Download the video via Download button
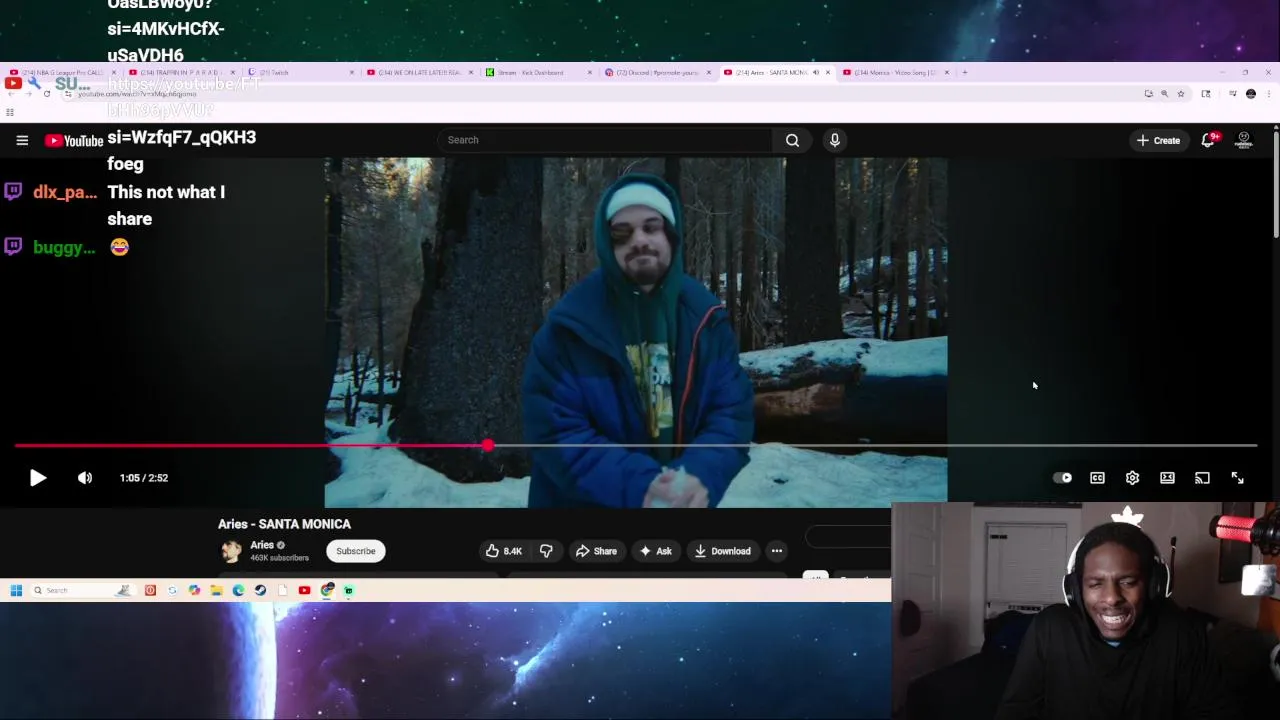The image size is (1280, 720). point(722,551)
